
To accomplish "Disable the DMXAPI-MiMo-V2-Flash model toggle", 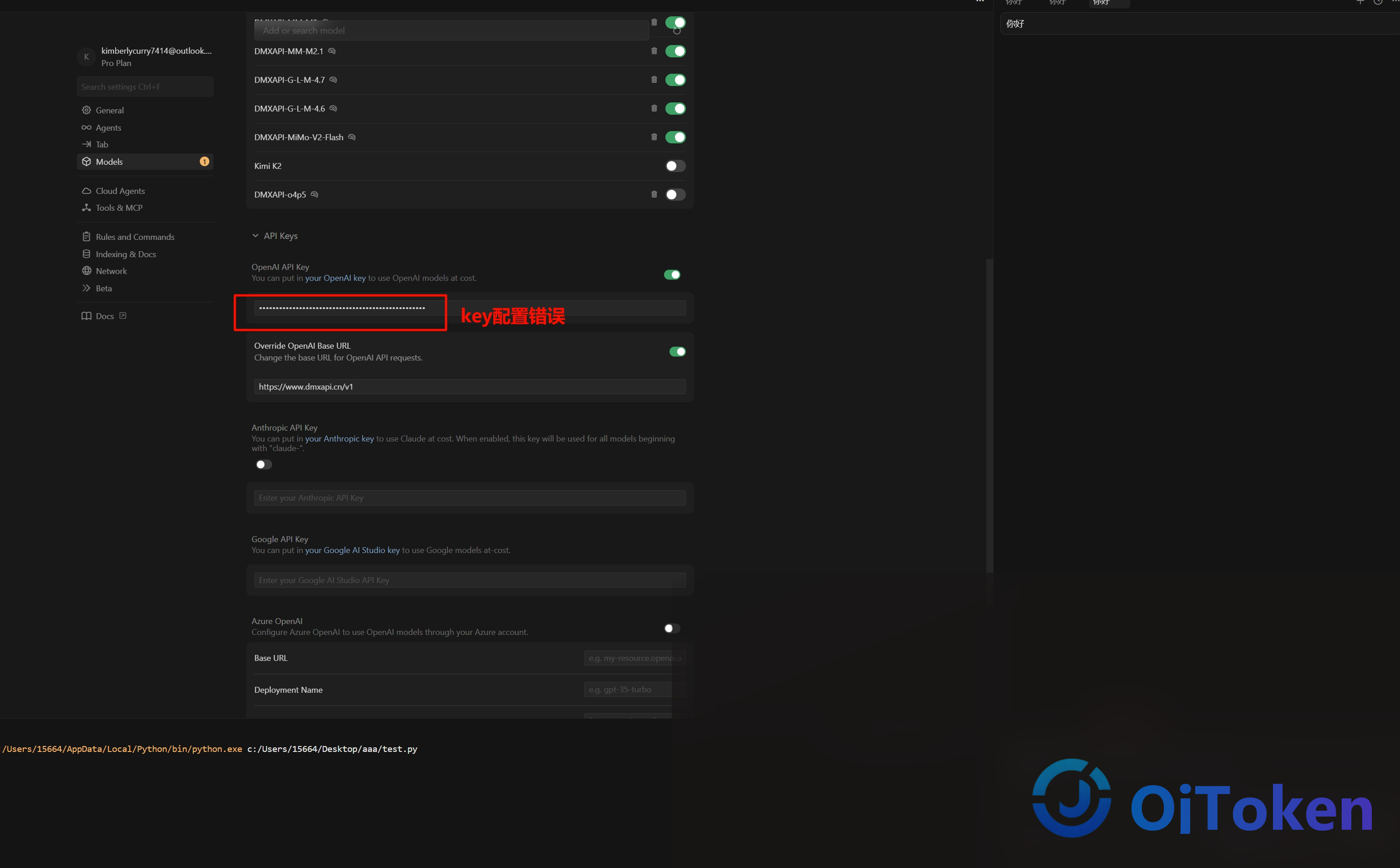I will tap(675, 137).
